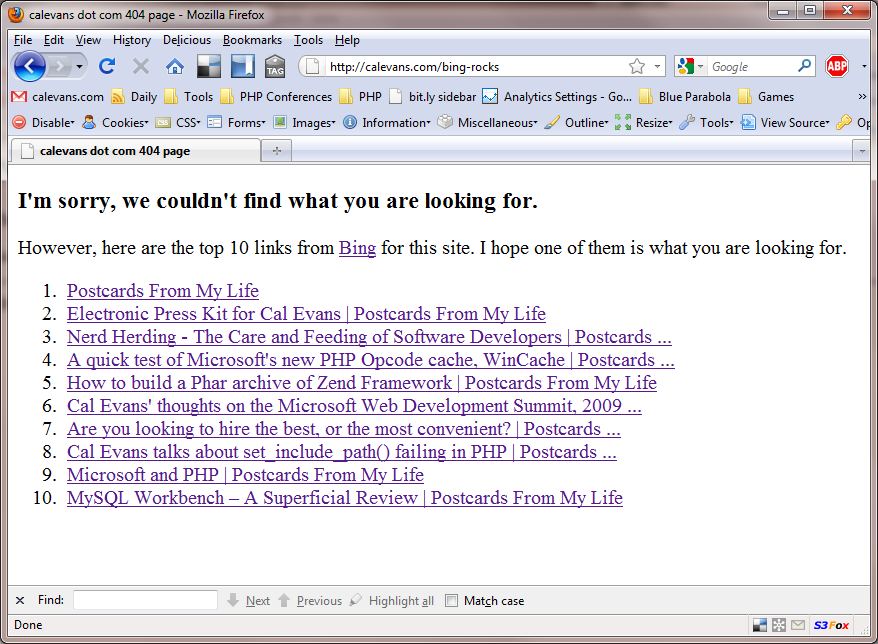Open the Disable menu in developer toolbar
878x644 pixels.
(43, 123)
